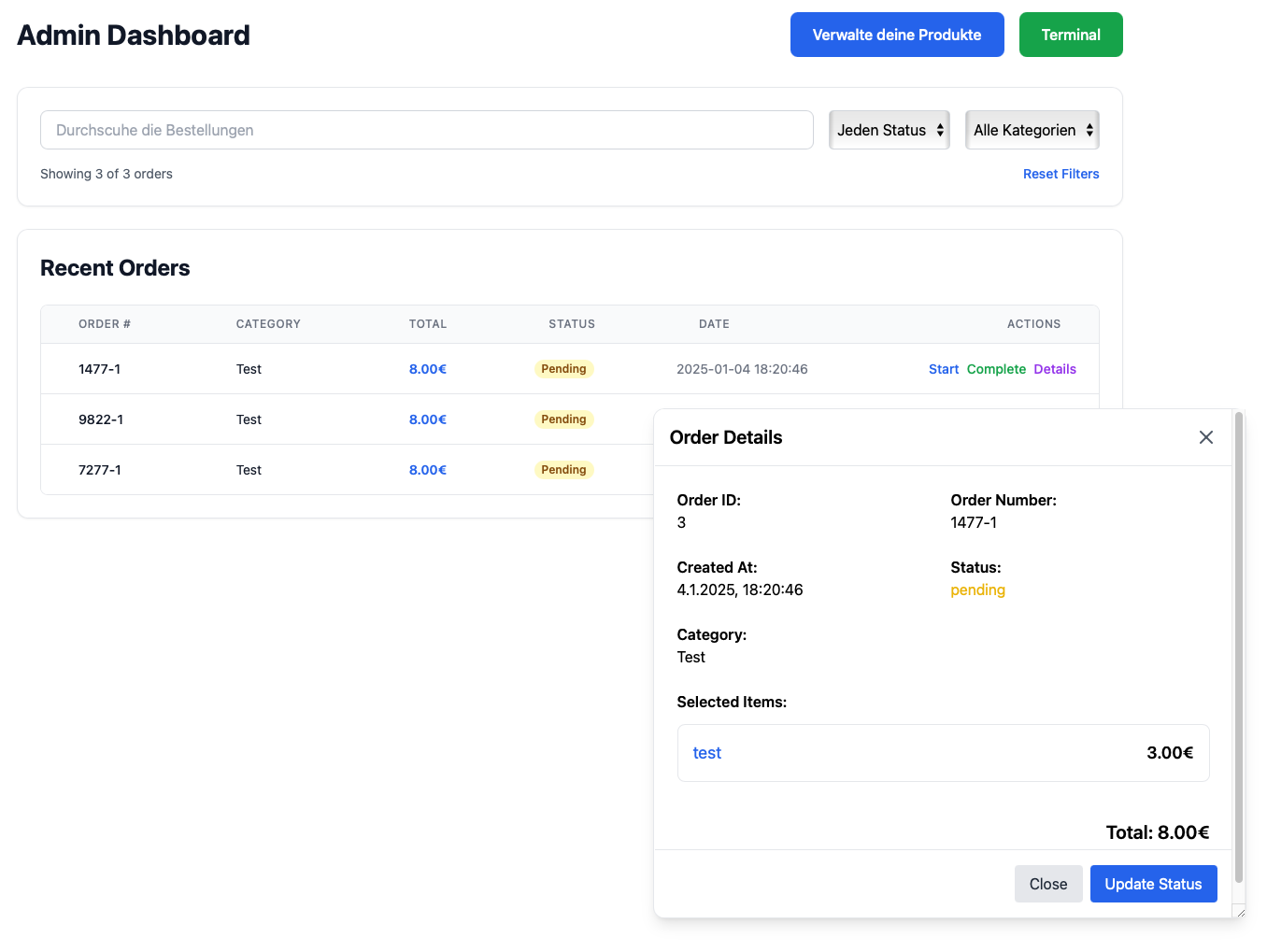The width and height of the screenshot is (1267, 952).
Task: Click the Pending badge for order 7277-1
Action: pos(563,470)
